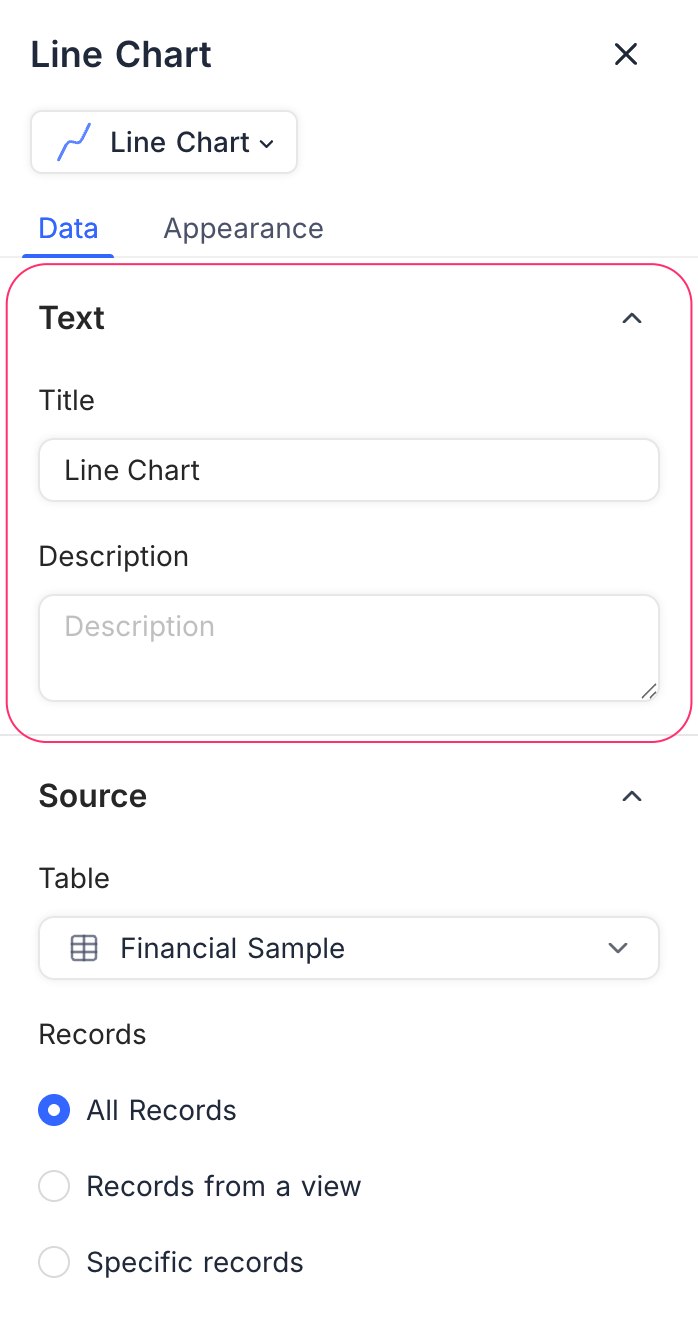The image size is (698, 1332).
Task: Open the chart type dropdown labeled Line Chart
Action: (x=163, y=142)
